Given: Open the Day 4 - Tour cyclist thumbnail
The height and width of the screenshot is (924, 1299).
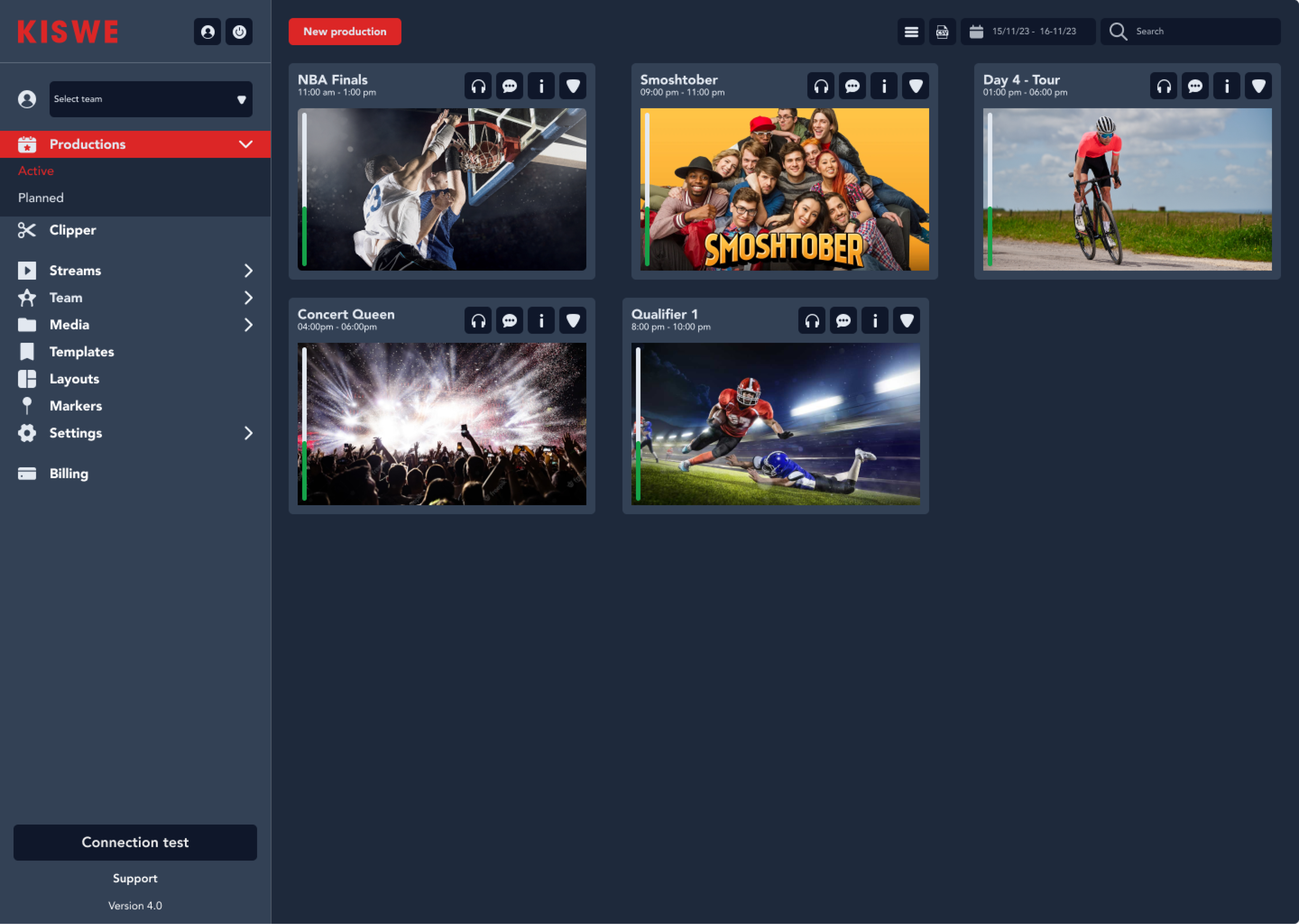Looking at the screenshot, I should pyautogui.click(x=1127, y=189).
